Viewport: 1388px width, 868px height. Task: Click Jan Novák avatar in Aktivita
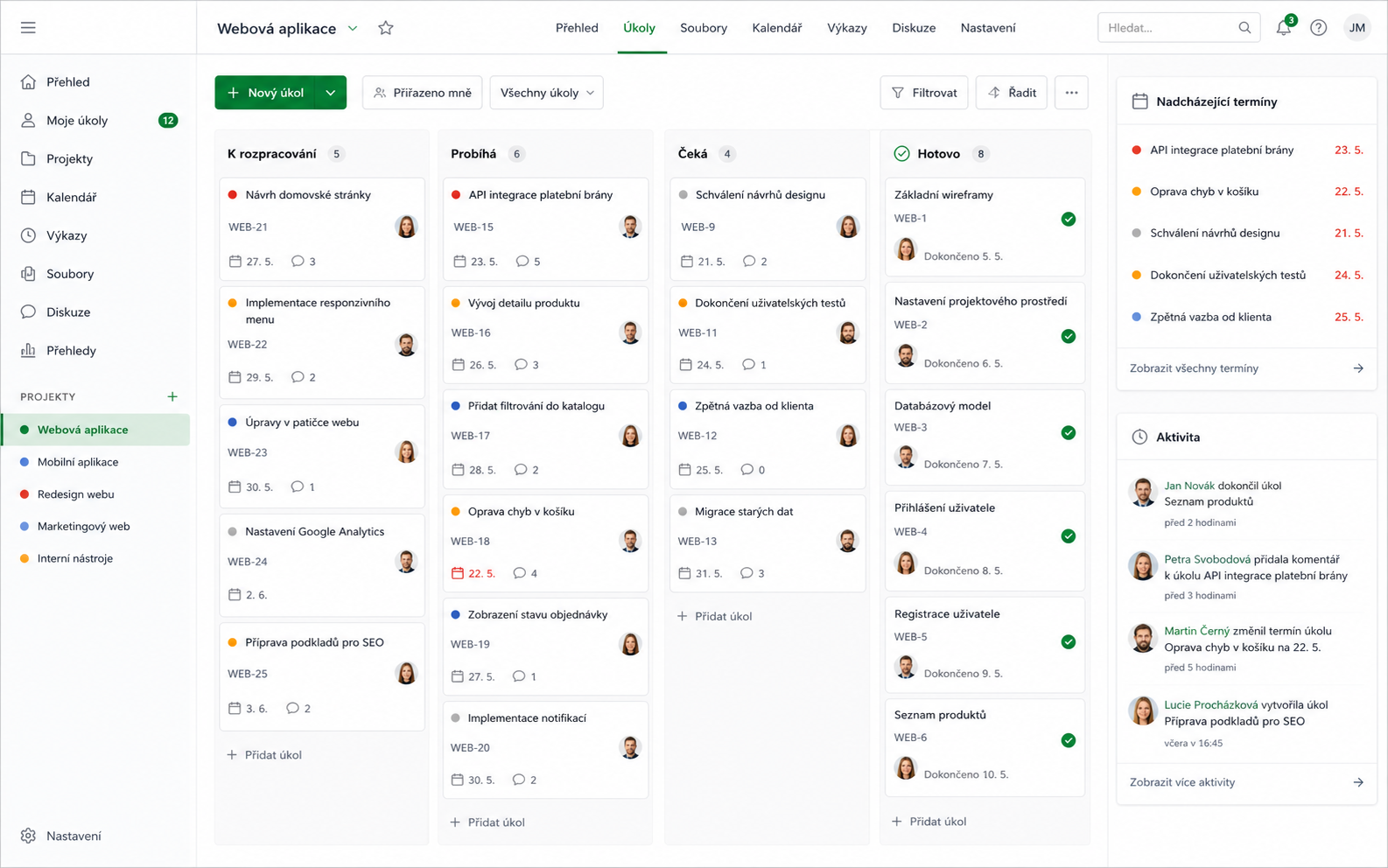(1142, 493)
